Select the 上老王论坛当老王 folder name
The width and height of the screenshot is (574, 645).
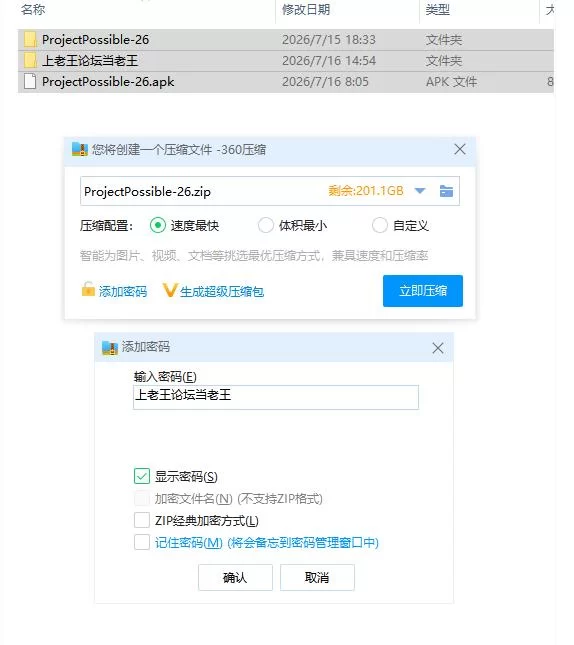[90, 60]
